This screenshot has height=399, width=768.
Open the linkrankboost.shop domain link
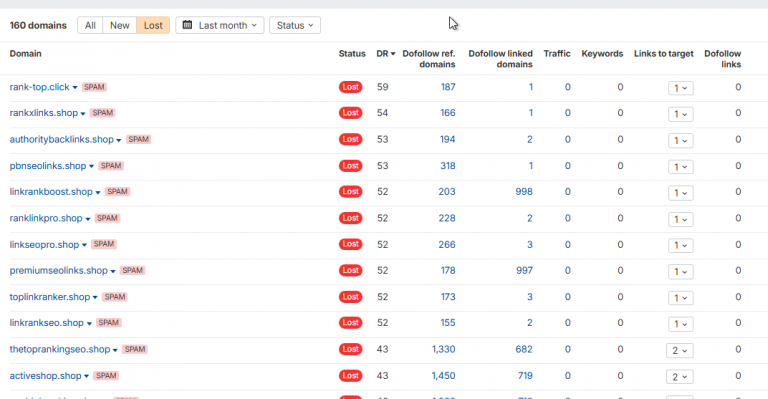(x=51, y=192)
